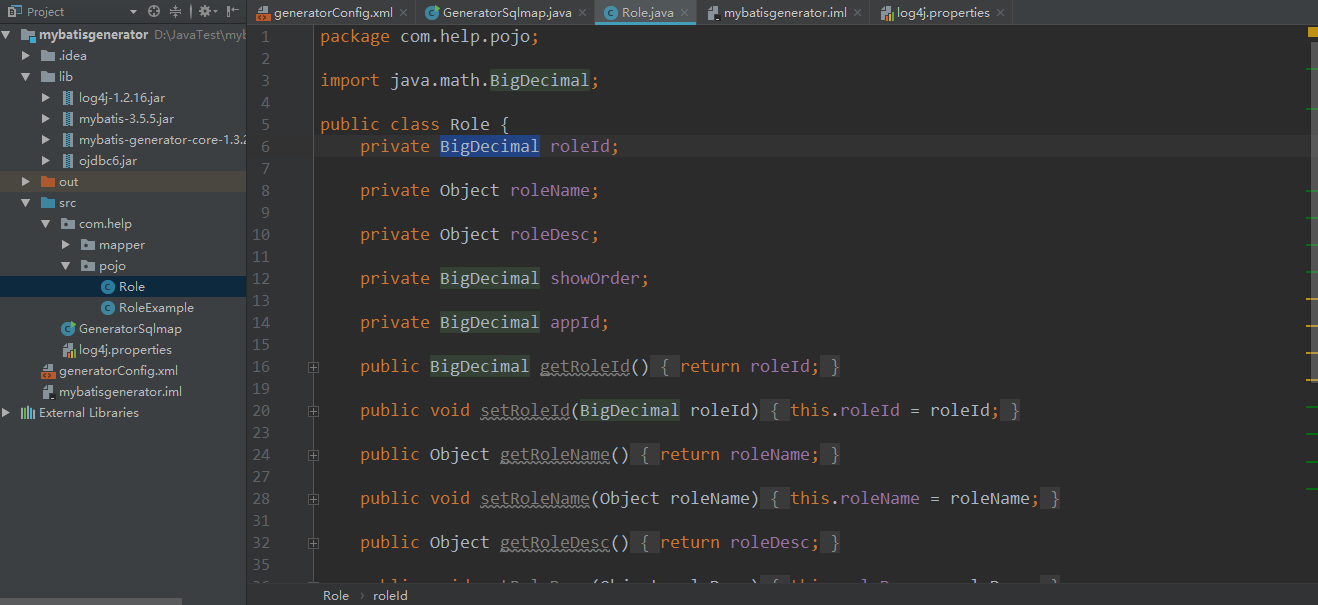Screen dimensions: 1318x605
Task: Click the package statement com.help.pojo
Action: click(430, 36)
